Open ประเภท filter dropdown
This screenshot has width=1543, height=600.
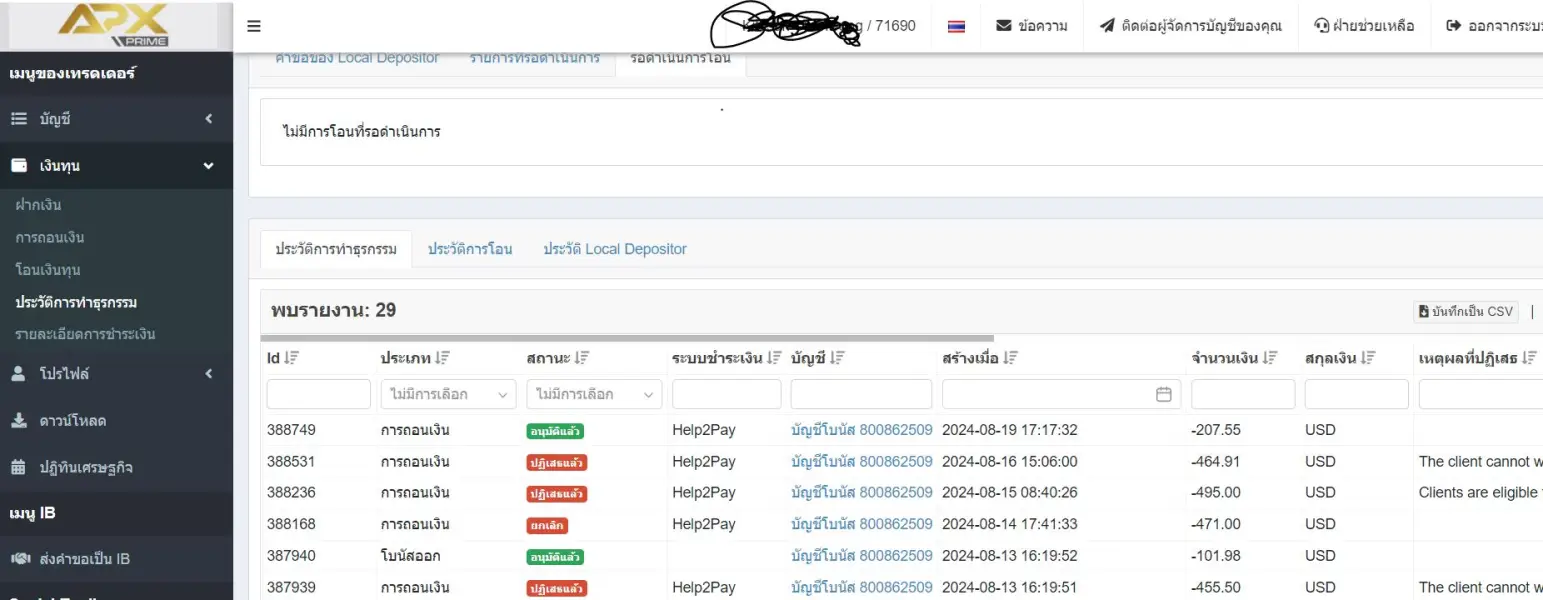(x=449, y=394)
